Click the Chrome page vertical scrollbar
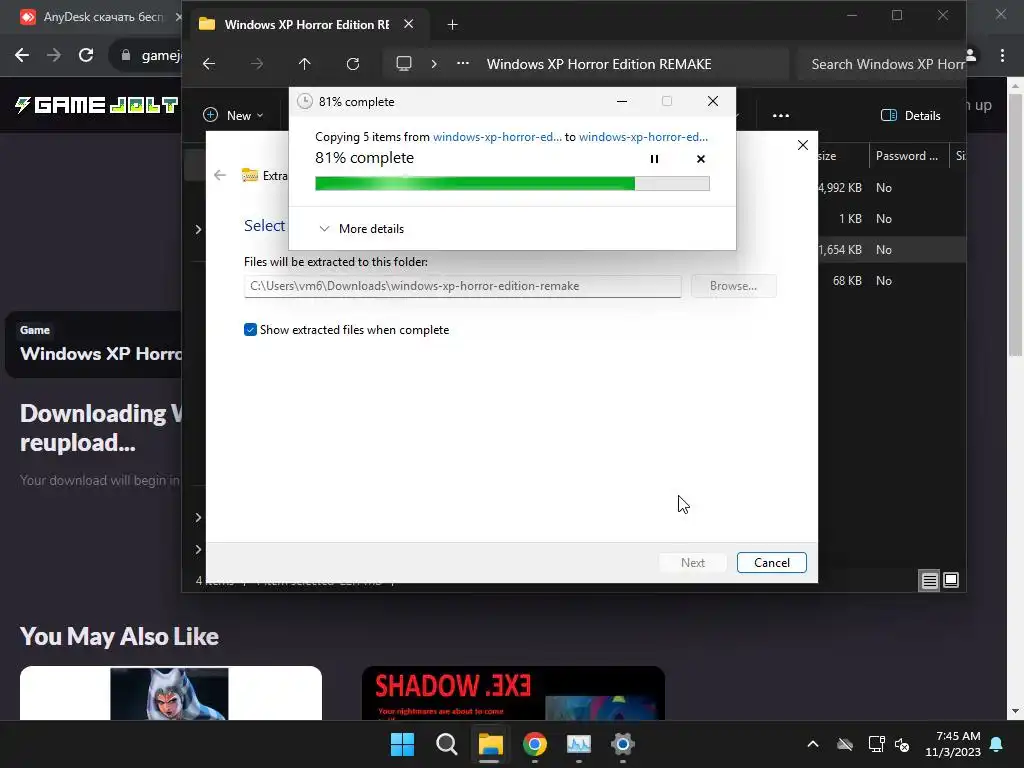1024x768 pixels. coord(1015,225)
